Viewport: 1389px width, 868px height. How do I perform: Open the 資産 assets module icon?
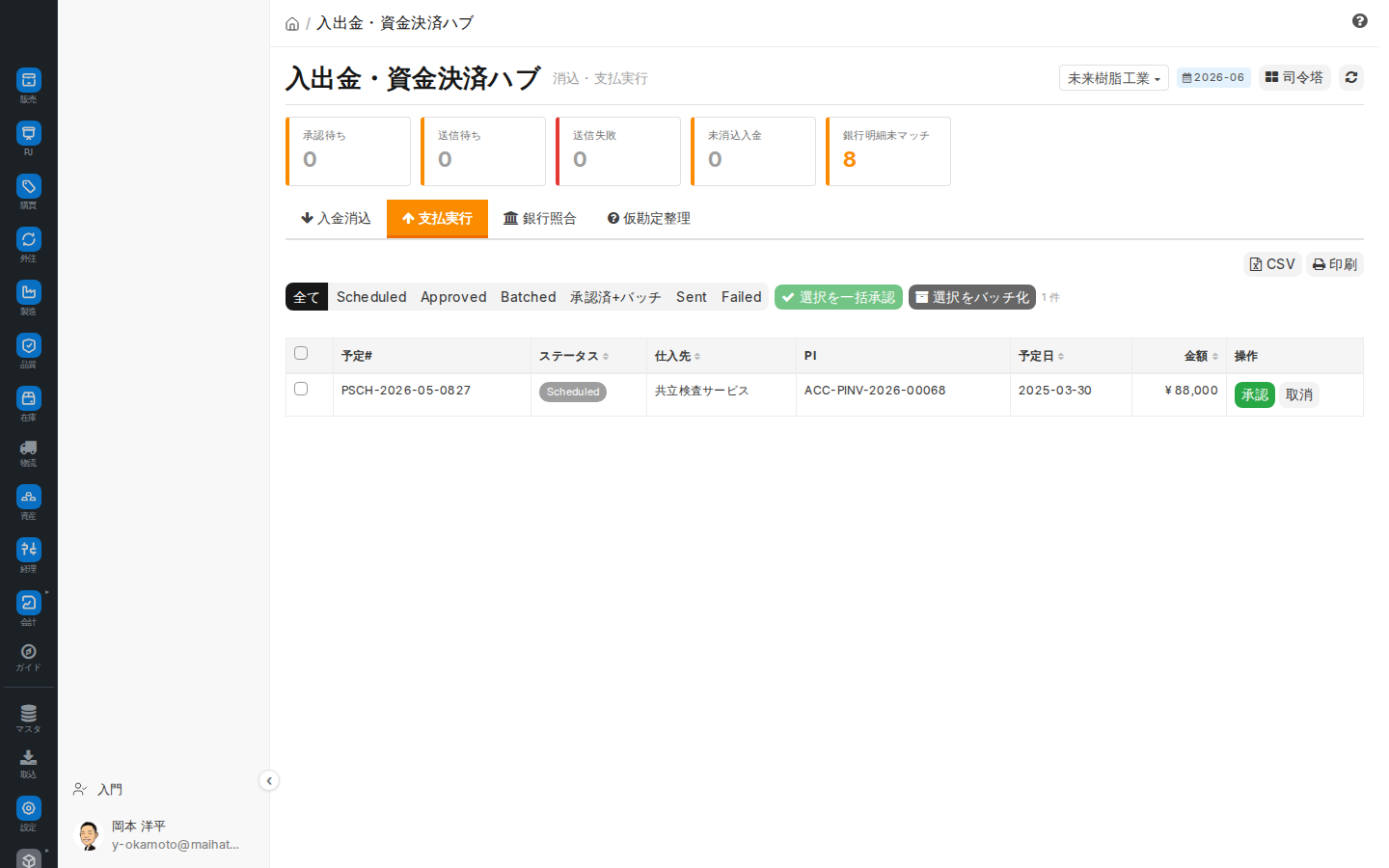click(x=29, y=497)
